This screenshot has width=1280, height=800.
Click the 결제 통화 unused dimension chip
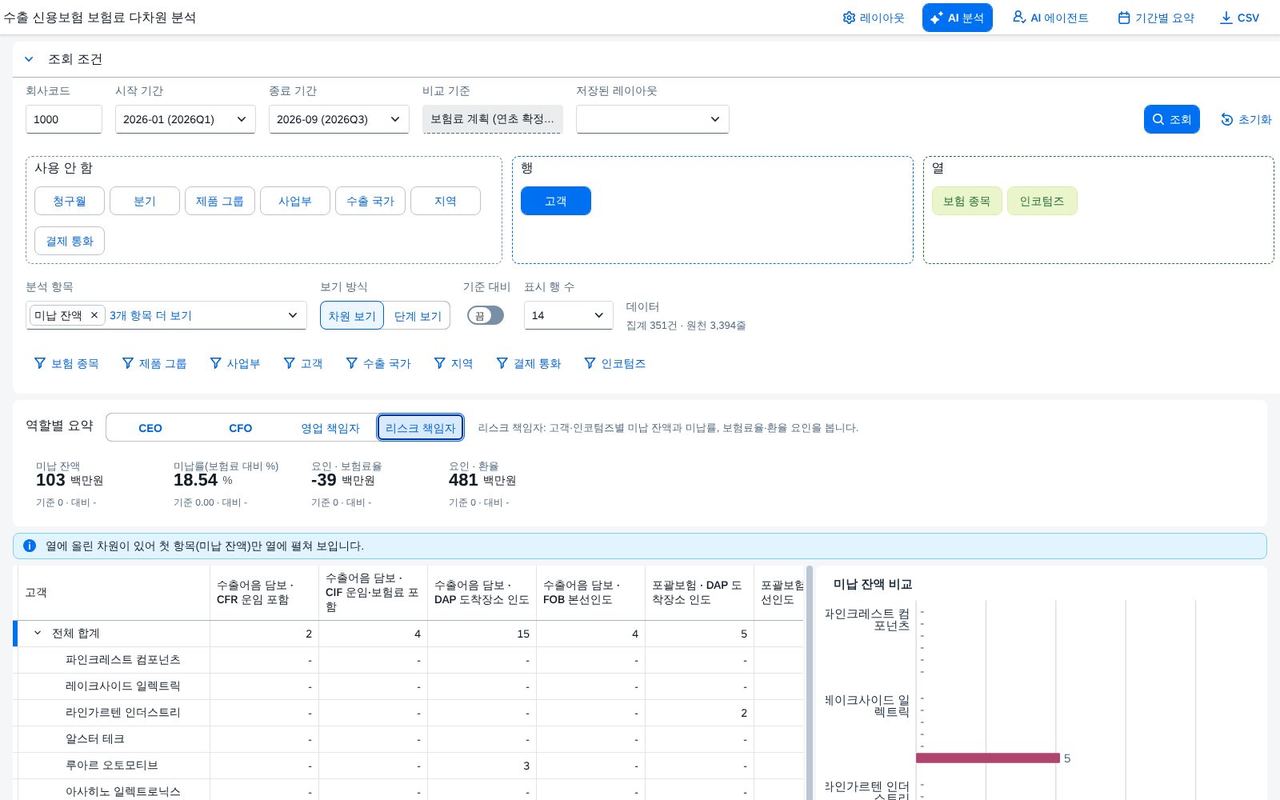(x=70, y=241)
